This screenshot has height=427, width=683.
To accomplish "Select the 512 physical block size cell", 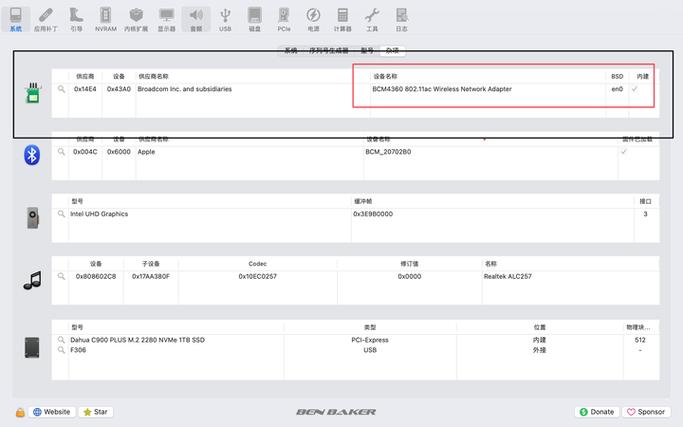I will (x=640, y=340).
